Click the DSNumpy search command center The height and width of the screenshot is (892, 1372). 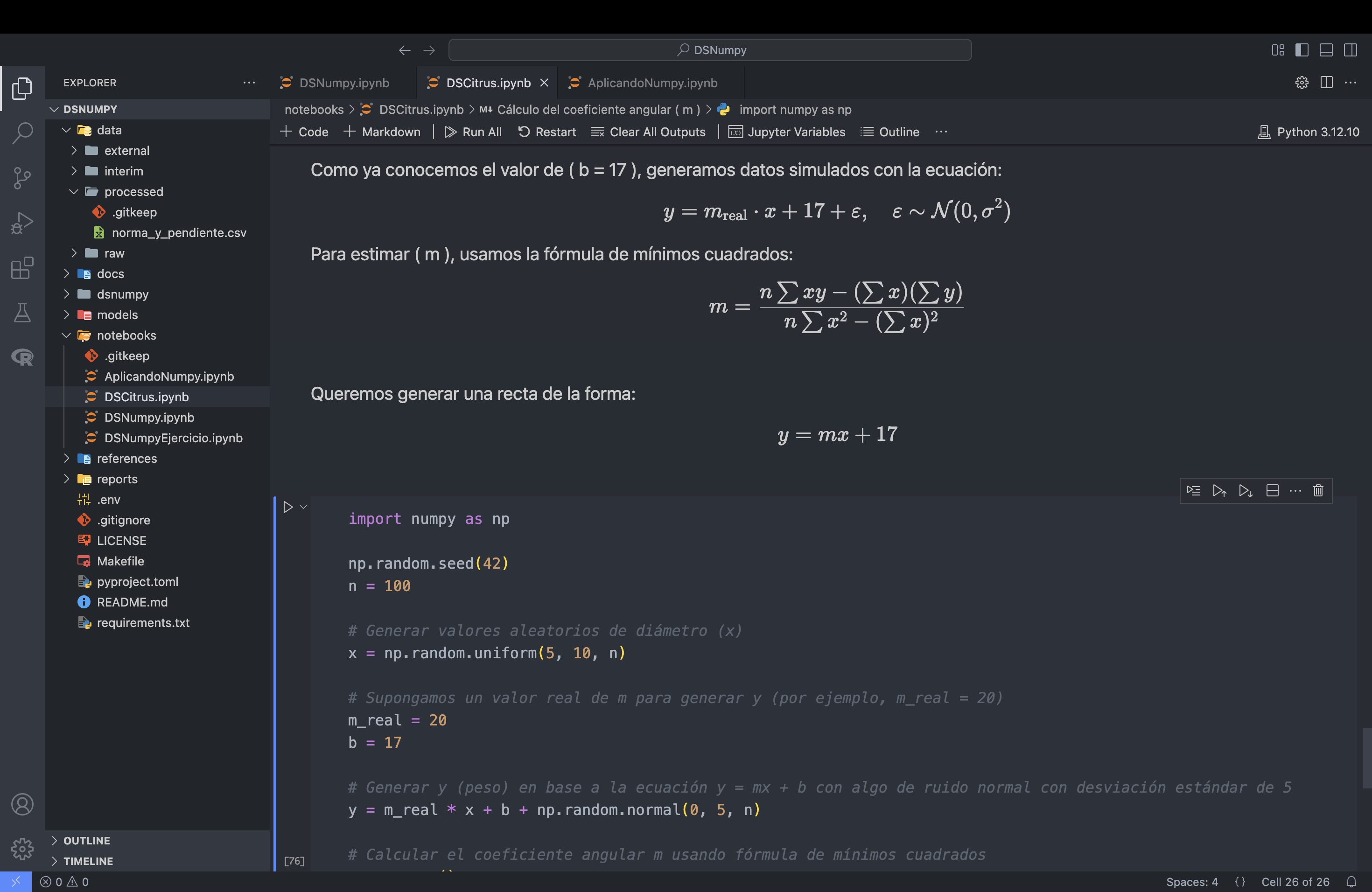click(x=710, y=50)
